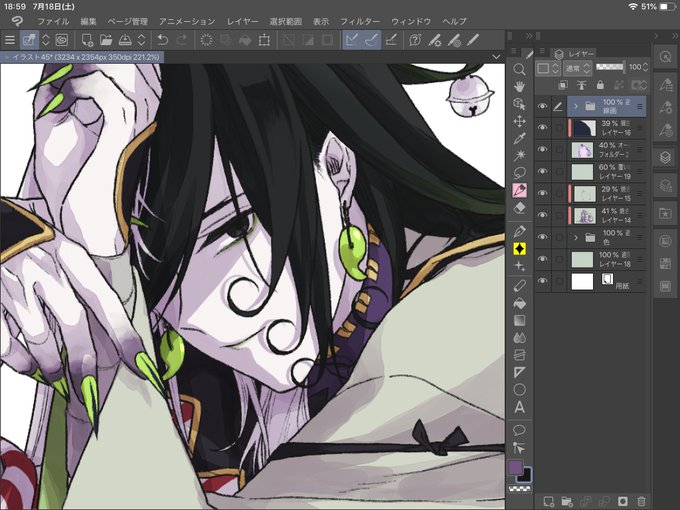Select the highlighted pink Pen tool

click(x=519, y=190)
